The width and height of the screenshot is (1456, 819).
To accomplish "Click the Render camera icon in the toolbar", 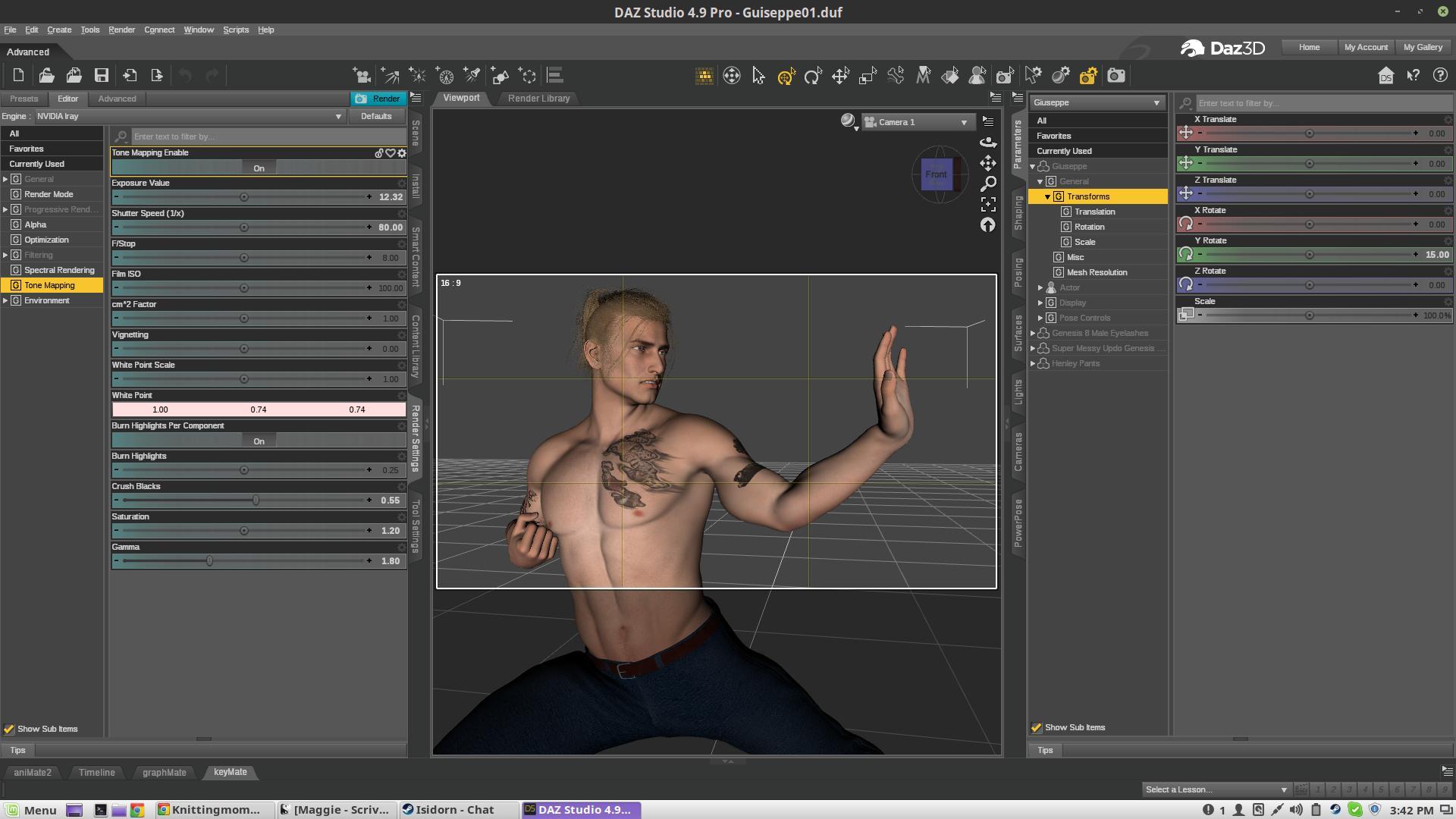I will [x=1116, y=75].
